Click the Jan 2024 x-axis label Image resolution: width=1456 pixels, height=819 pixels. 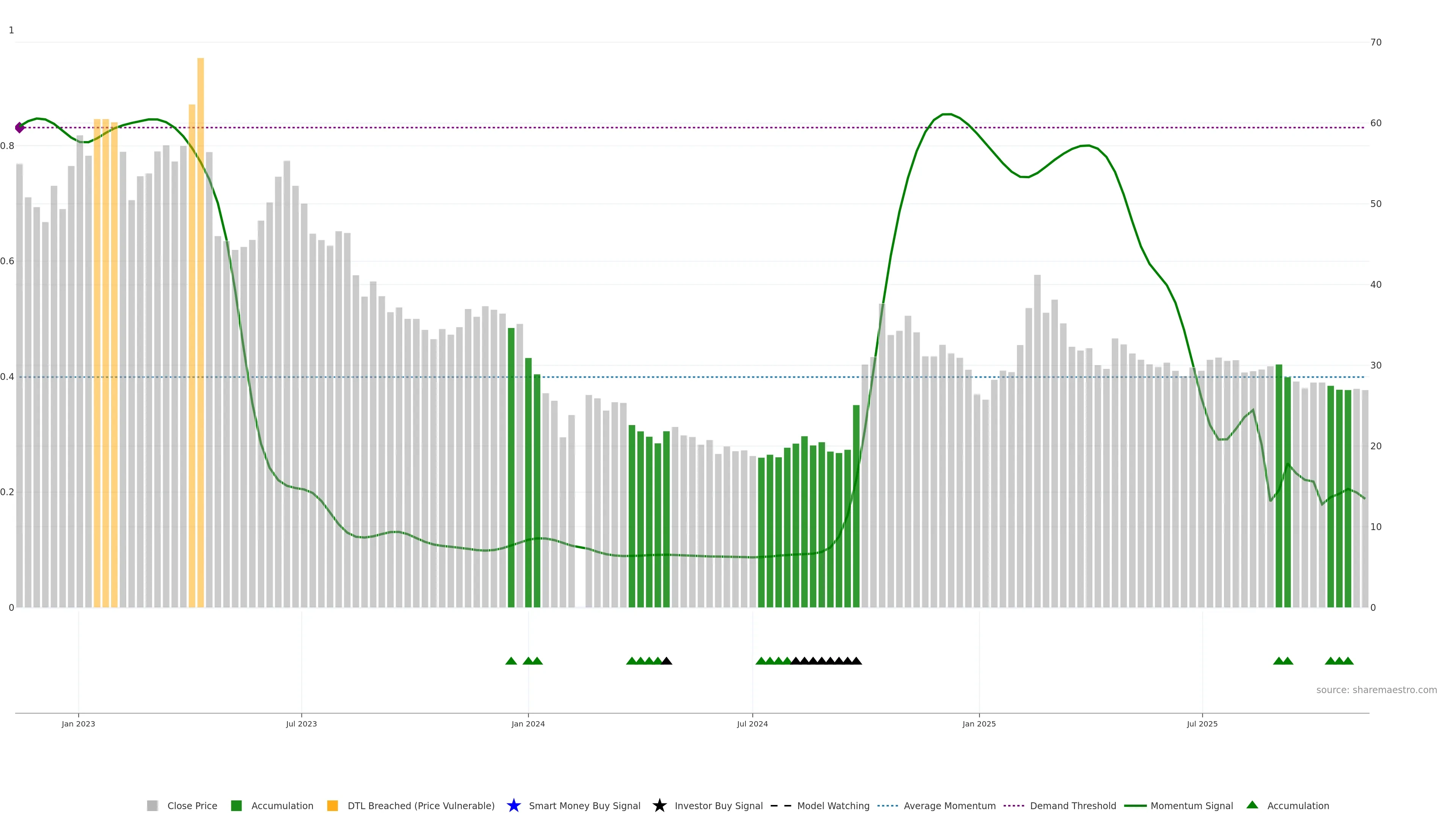point(528,723)
